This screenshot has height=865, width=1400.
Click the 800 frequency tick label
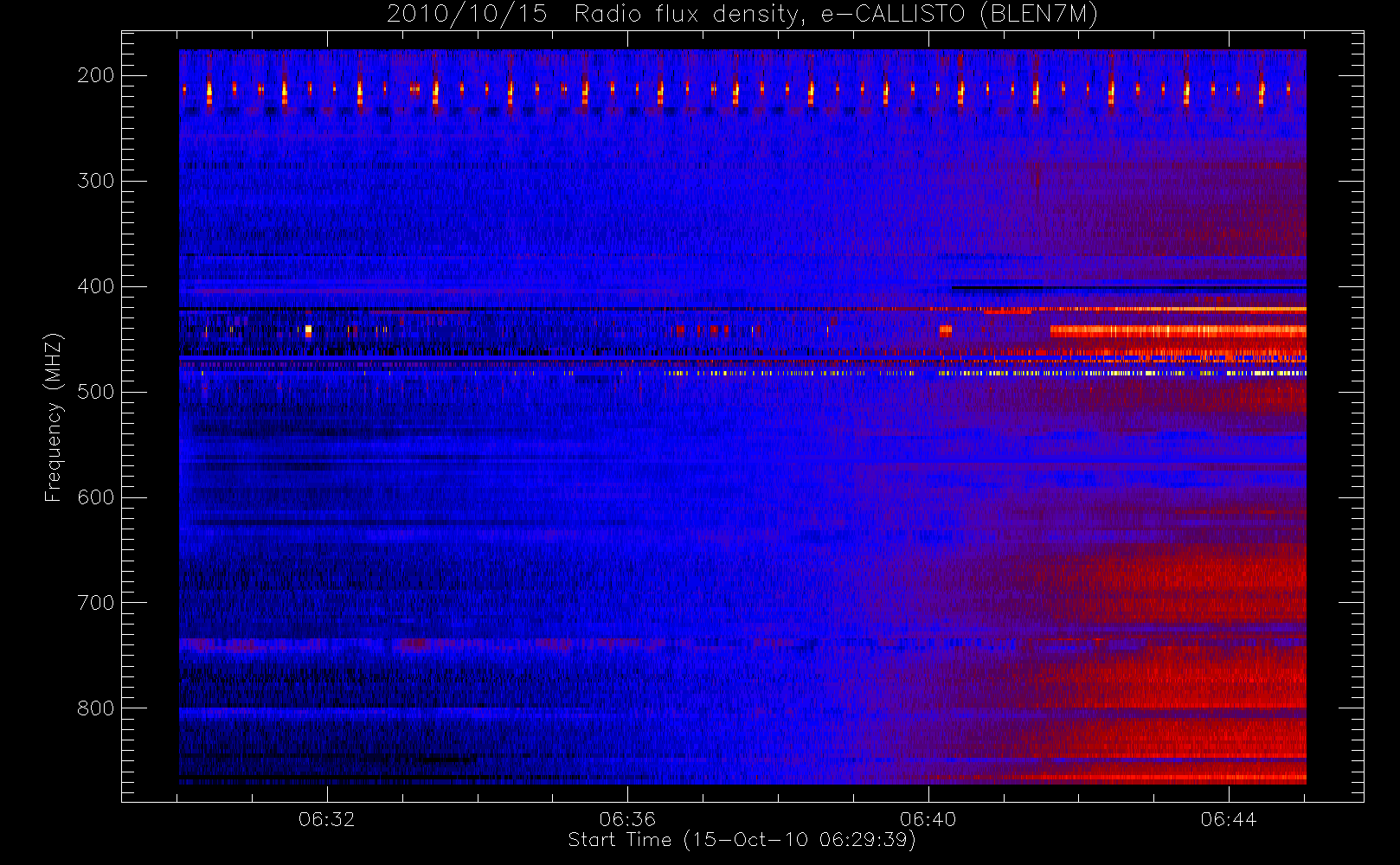coord(96,708)
